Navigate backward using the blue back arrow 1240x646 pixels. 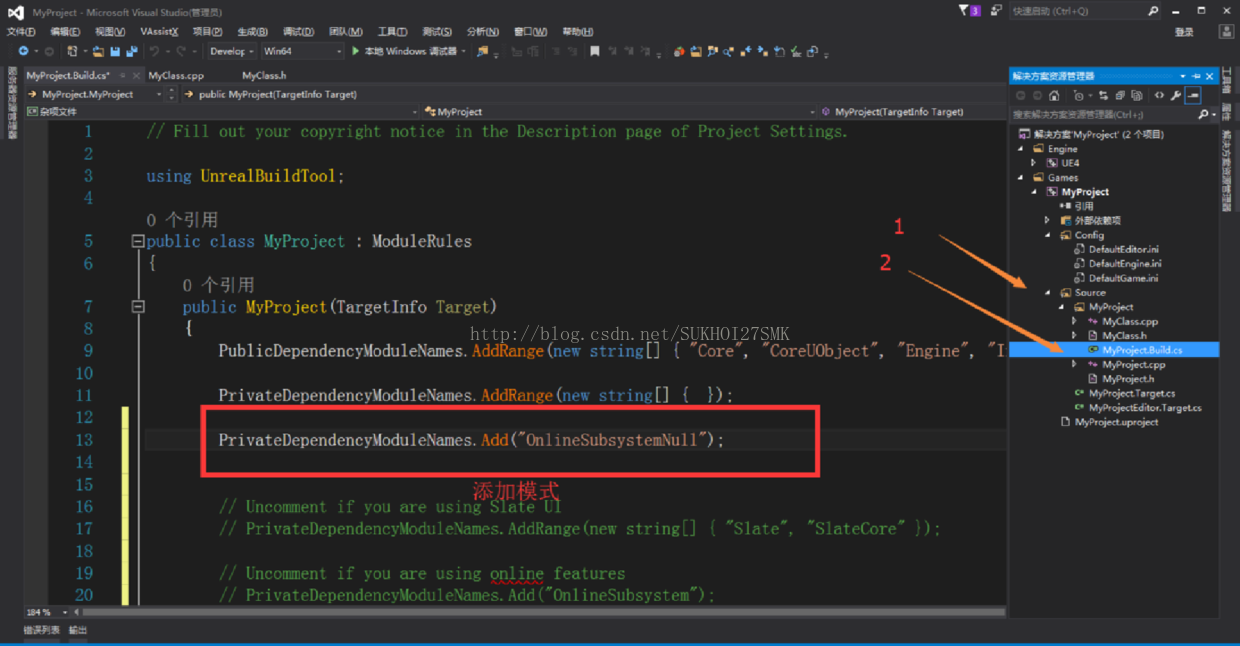pos(23,50)
